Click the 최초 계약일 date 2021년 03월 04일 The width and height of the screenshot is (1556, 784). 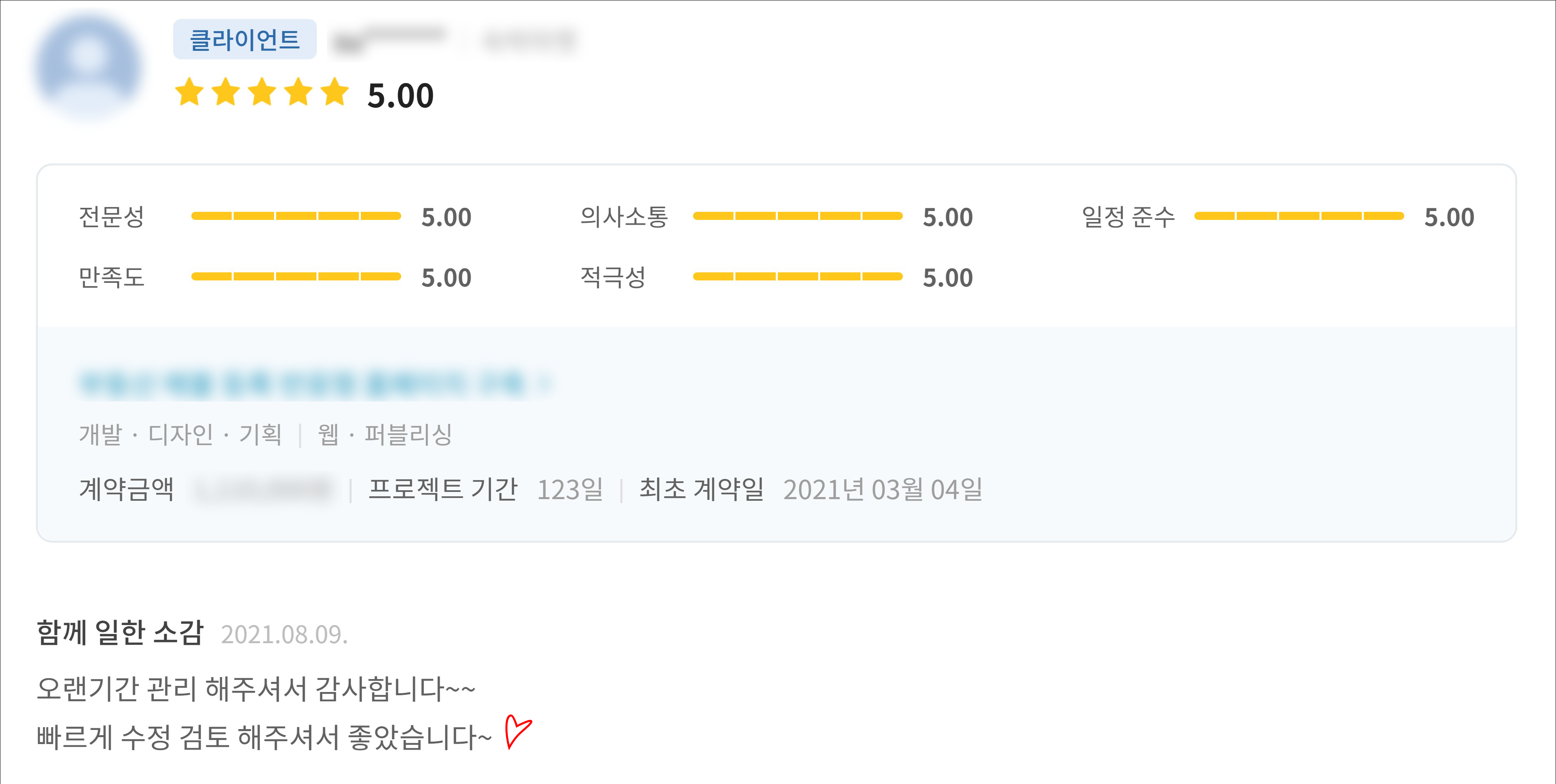882,489
